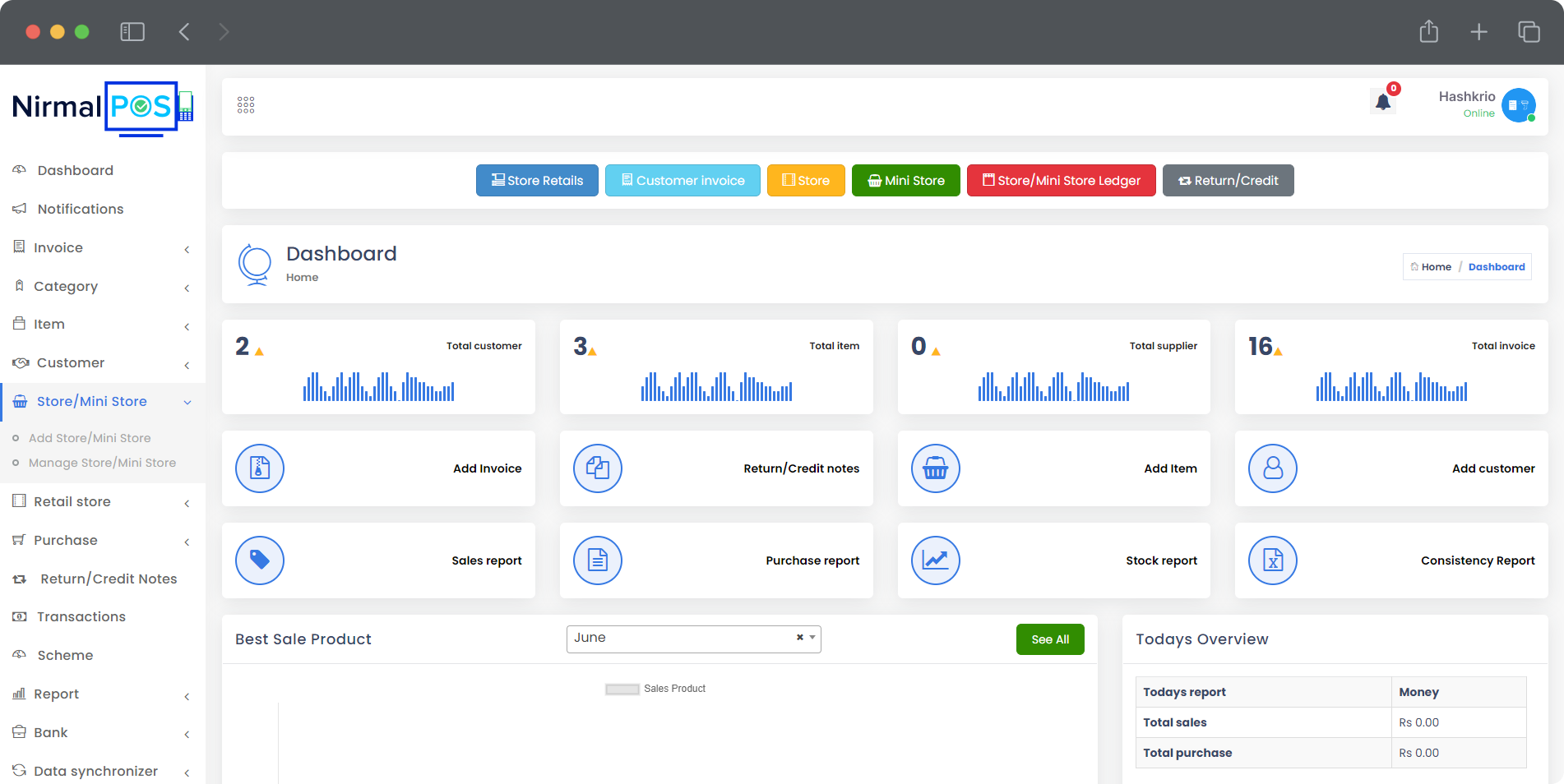Click the browser sidebar toggle icon

[x=132, y=32]
